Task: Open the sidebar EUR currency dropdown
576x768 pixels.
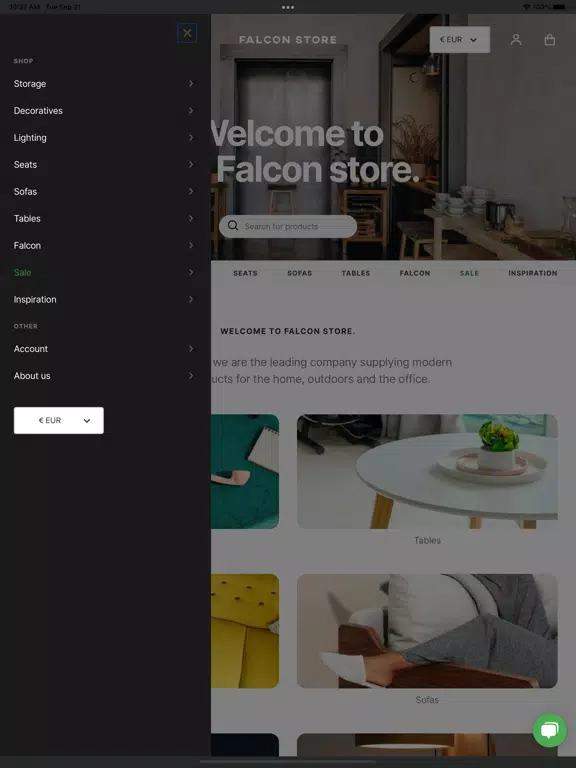Action: click(x=59, y=420)
